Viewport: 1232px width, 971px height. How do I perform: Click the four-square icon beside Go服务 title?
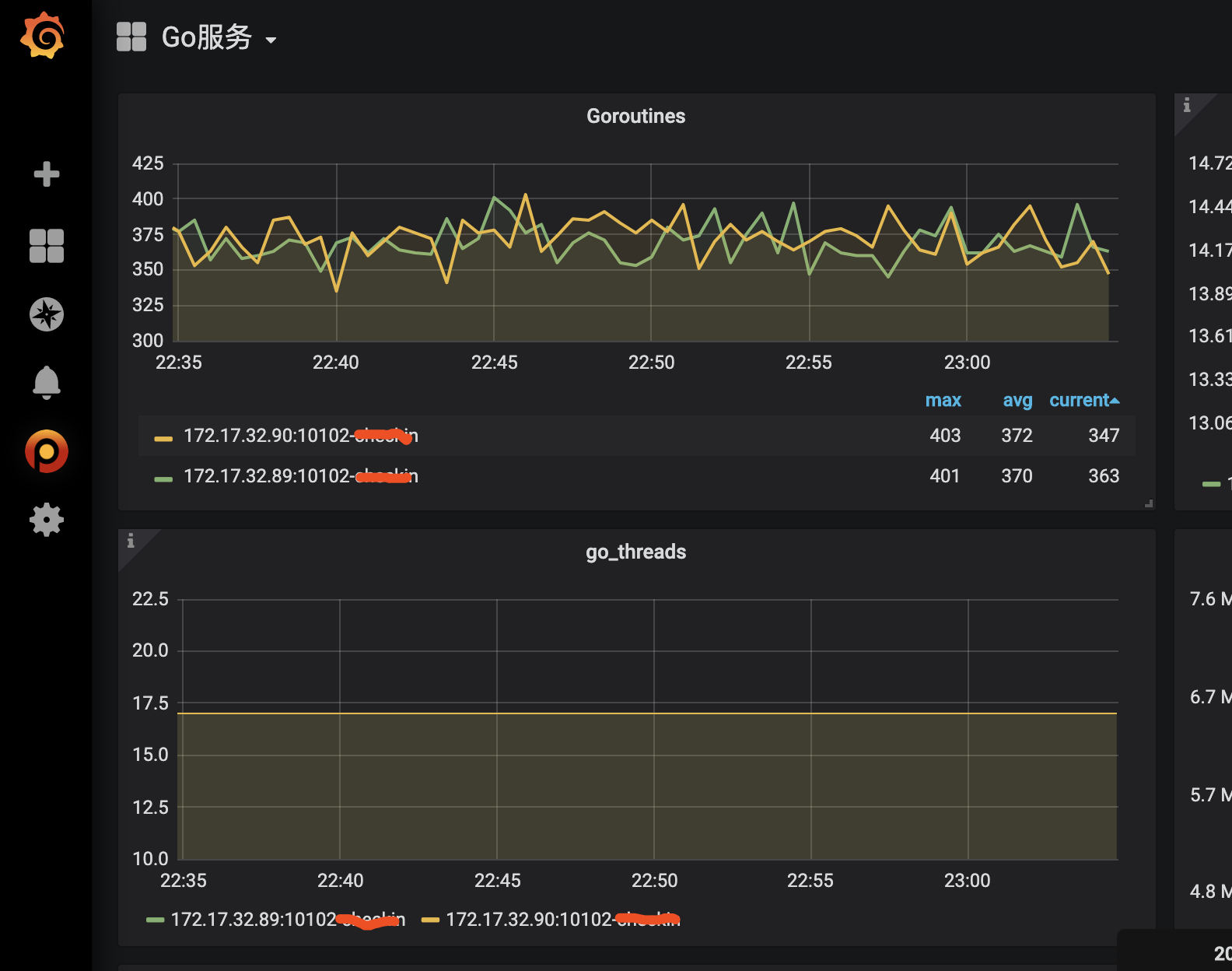(x=131, y=37)
